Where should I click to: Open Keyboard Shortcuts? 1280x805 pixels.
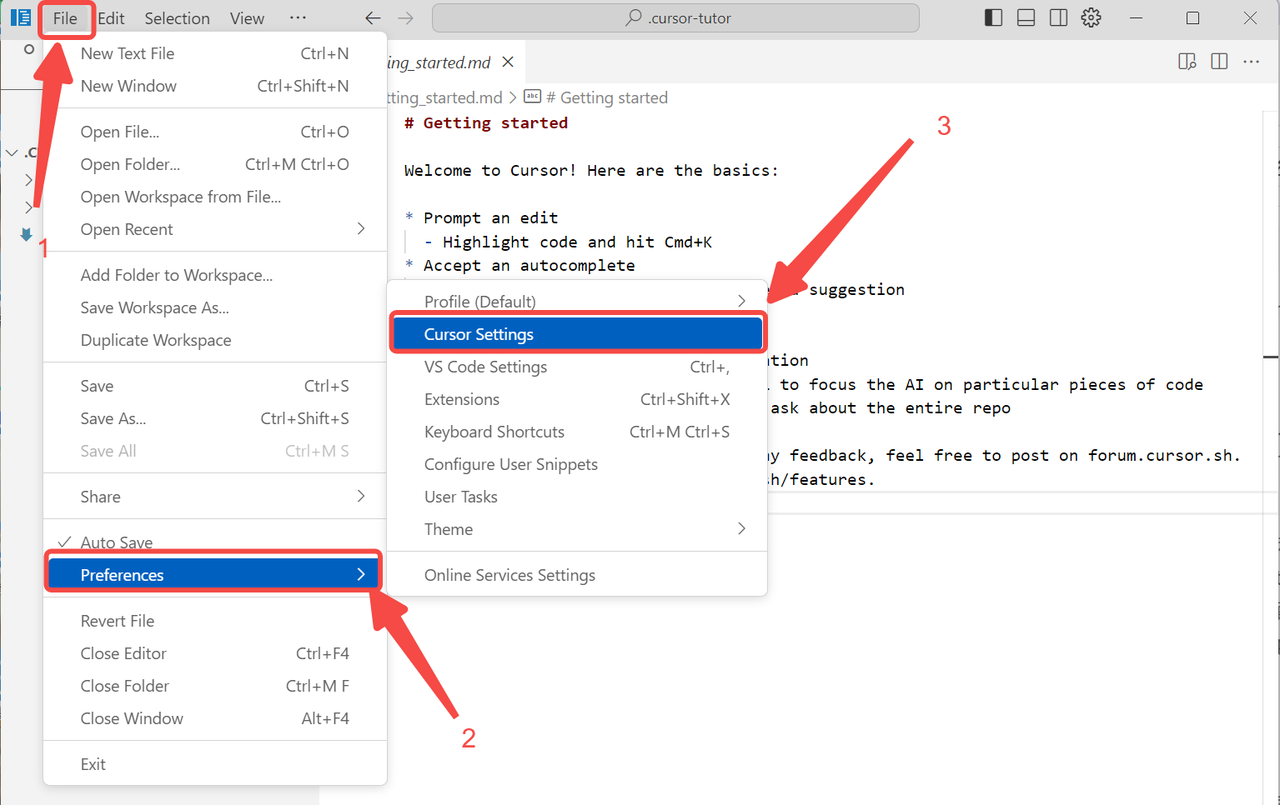coord(577,432)
